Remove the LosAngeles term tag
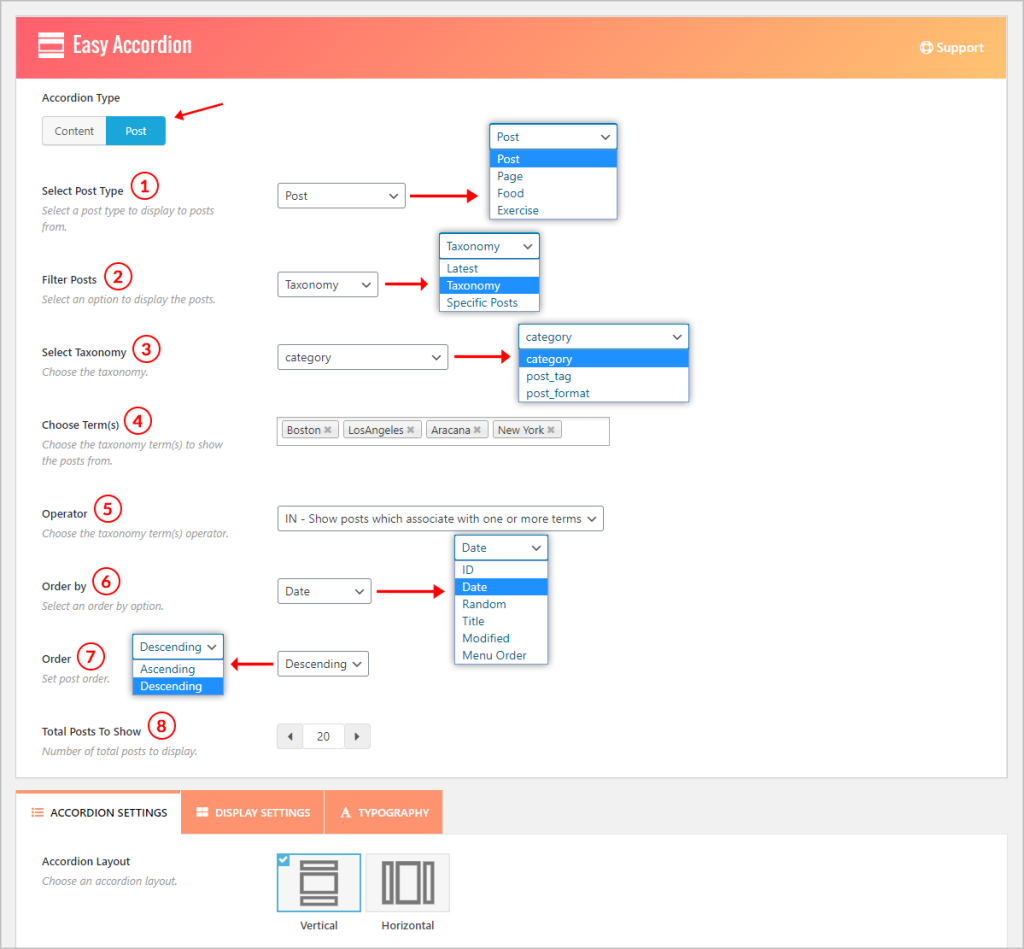Image resolution: width=1024 pixels, height=949 pixels. [x=411, y=430]
